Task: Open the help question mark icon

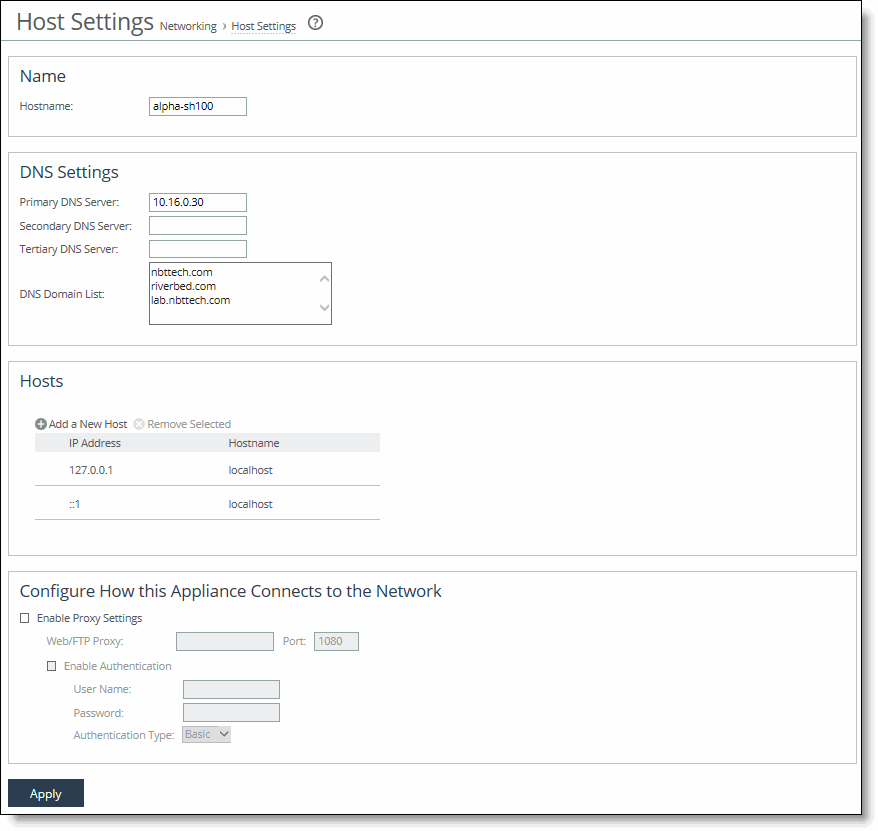Action: (x=315, y=22)
